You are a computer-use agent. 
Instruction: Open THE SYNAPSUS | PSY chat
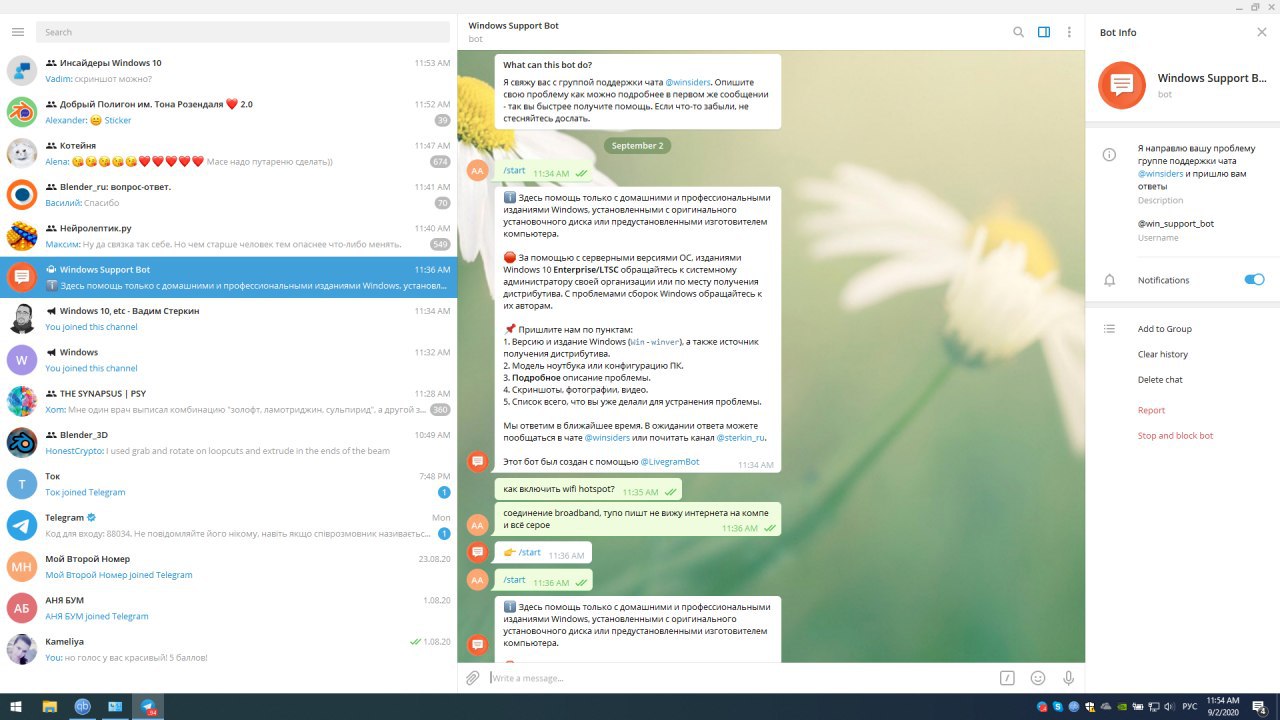(x=228, y=401)
